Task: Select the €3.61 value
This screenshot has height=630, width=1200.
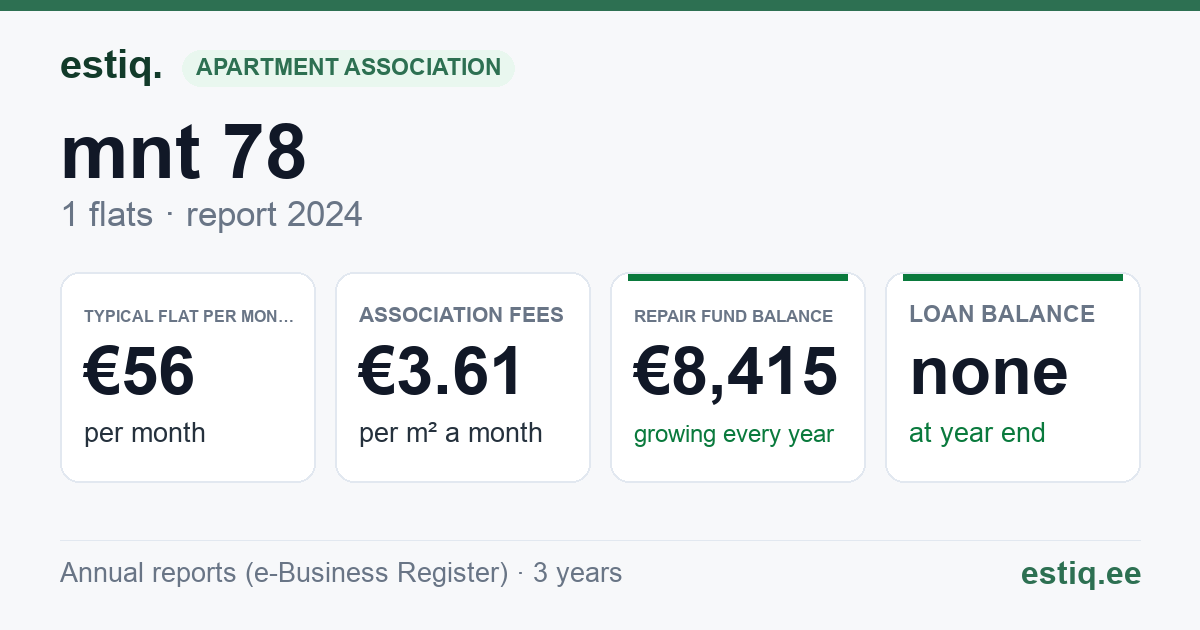Action: click(x=441, y=371)
